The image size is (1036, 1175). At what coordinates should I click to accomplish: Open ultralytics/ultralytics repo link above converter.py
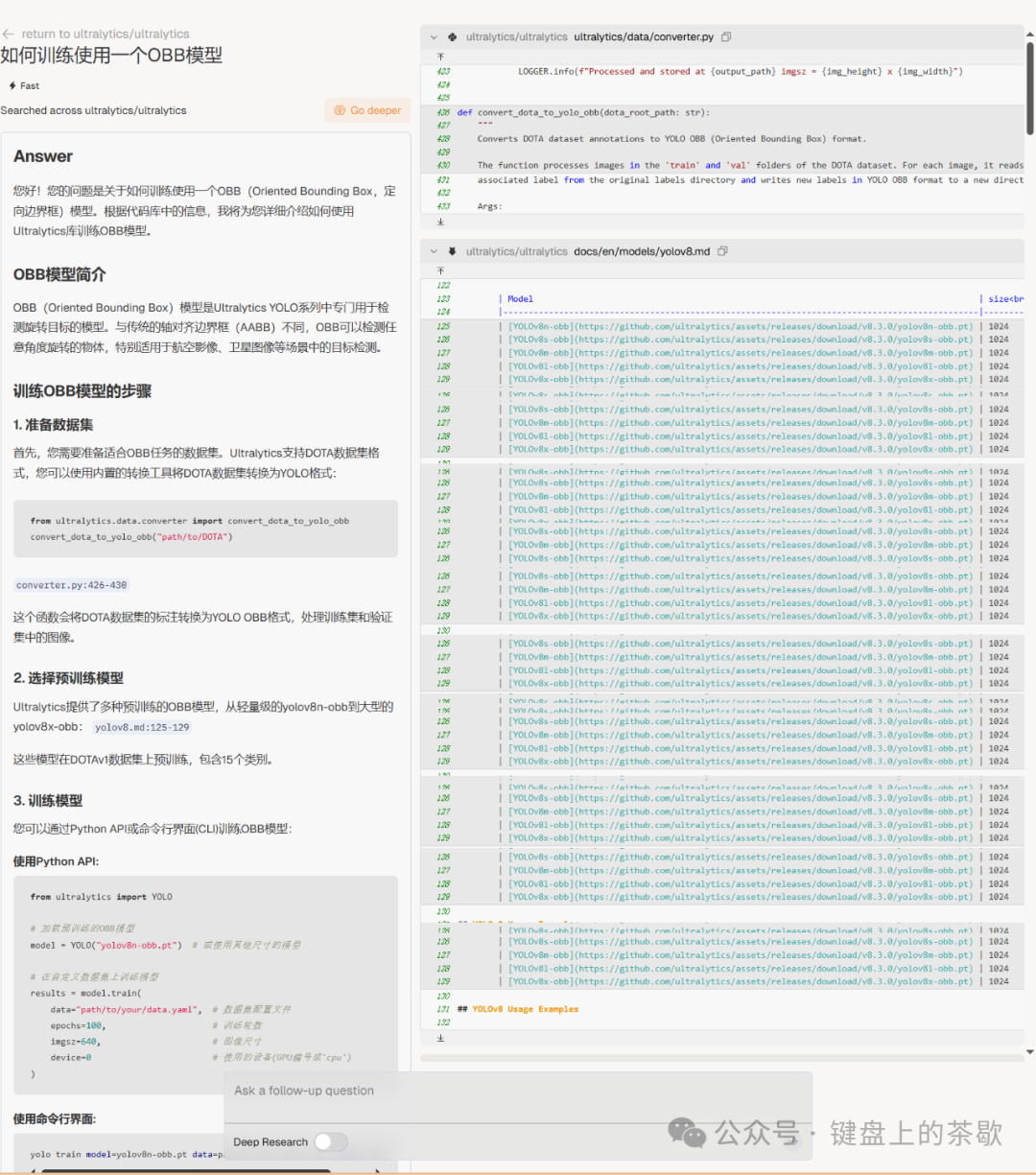click(517, 37)
